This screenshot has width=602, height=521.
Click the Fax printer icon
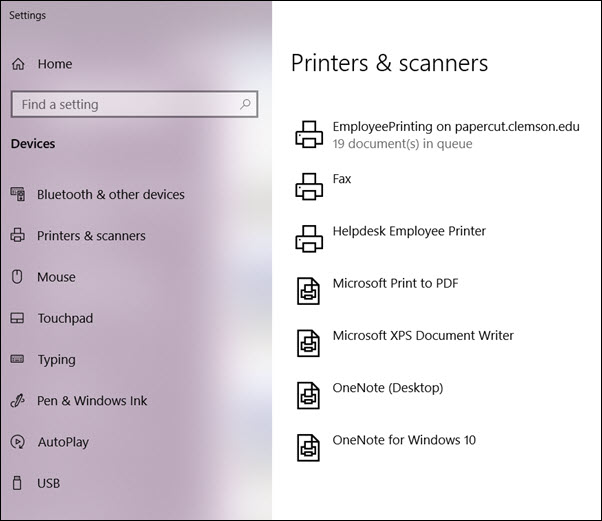[x=309, y=187]
